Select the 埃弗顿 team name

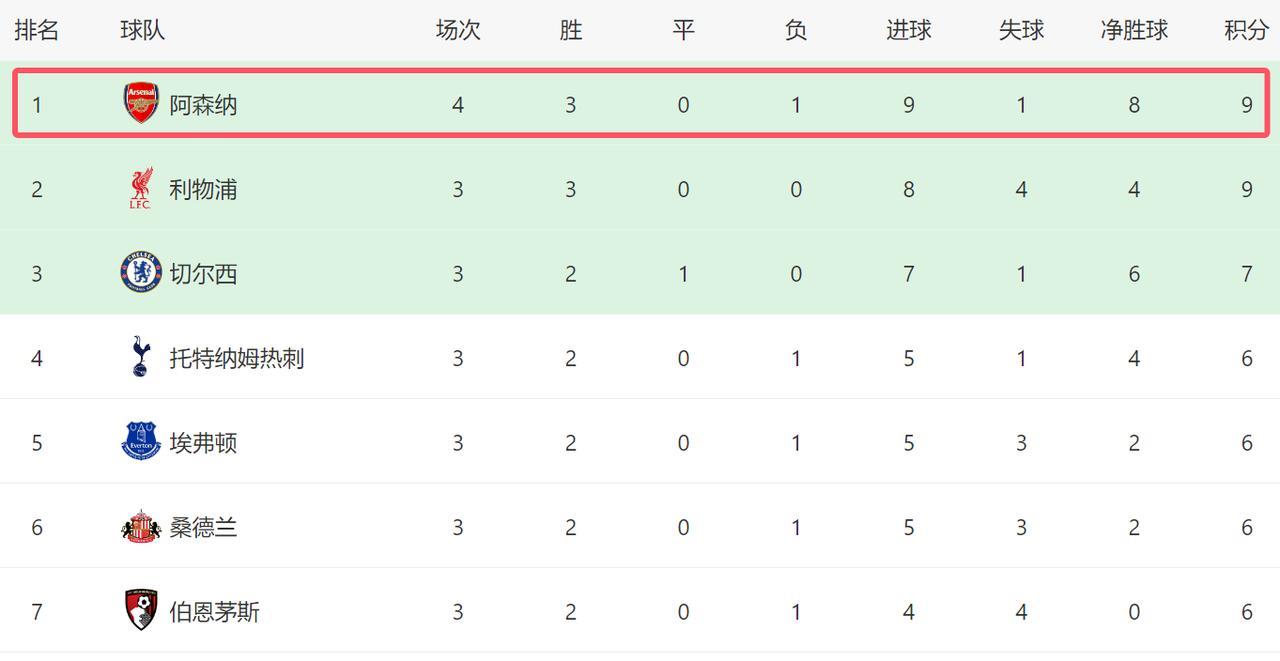[x=203, y=443]
